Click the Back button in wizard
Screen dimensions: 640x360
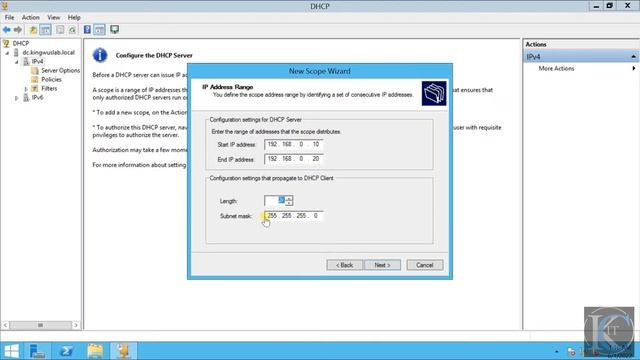tap(344, 265)
